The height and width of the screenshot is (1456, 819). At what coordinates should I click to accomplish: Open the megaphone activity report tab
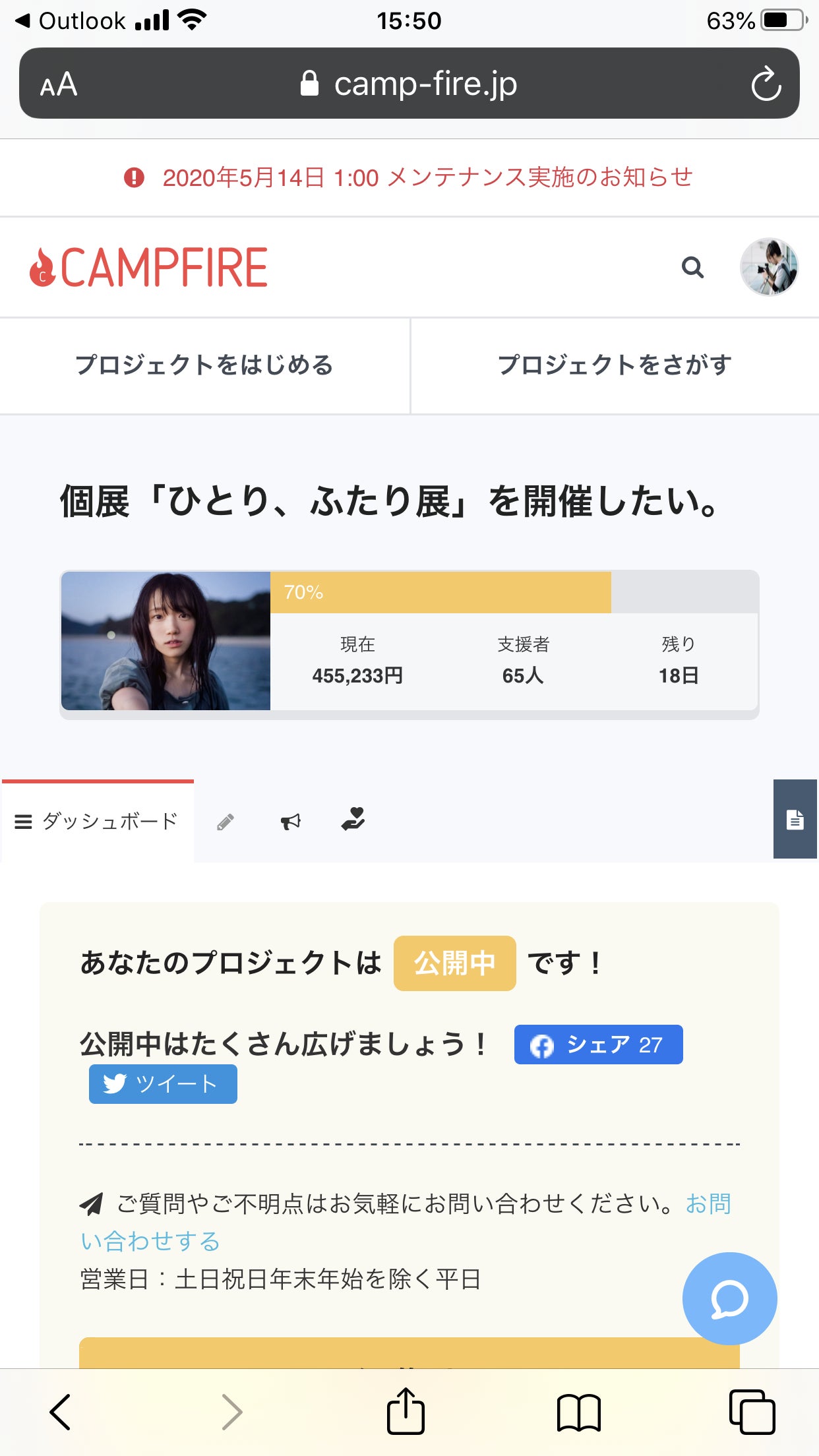click(x=290, y=822)
